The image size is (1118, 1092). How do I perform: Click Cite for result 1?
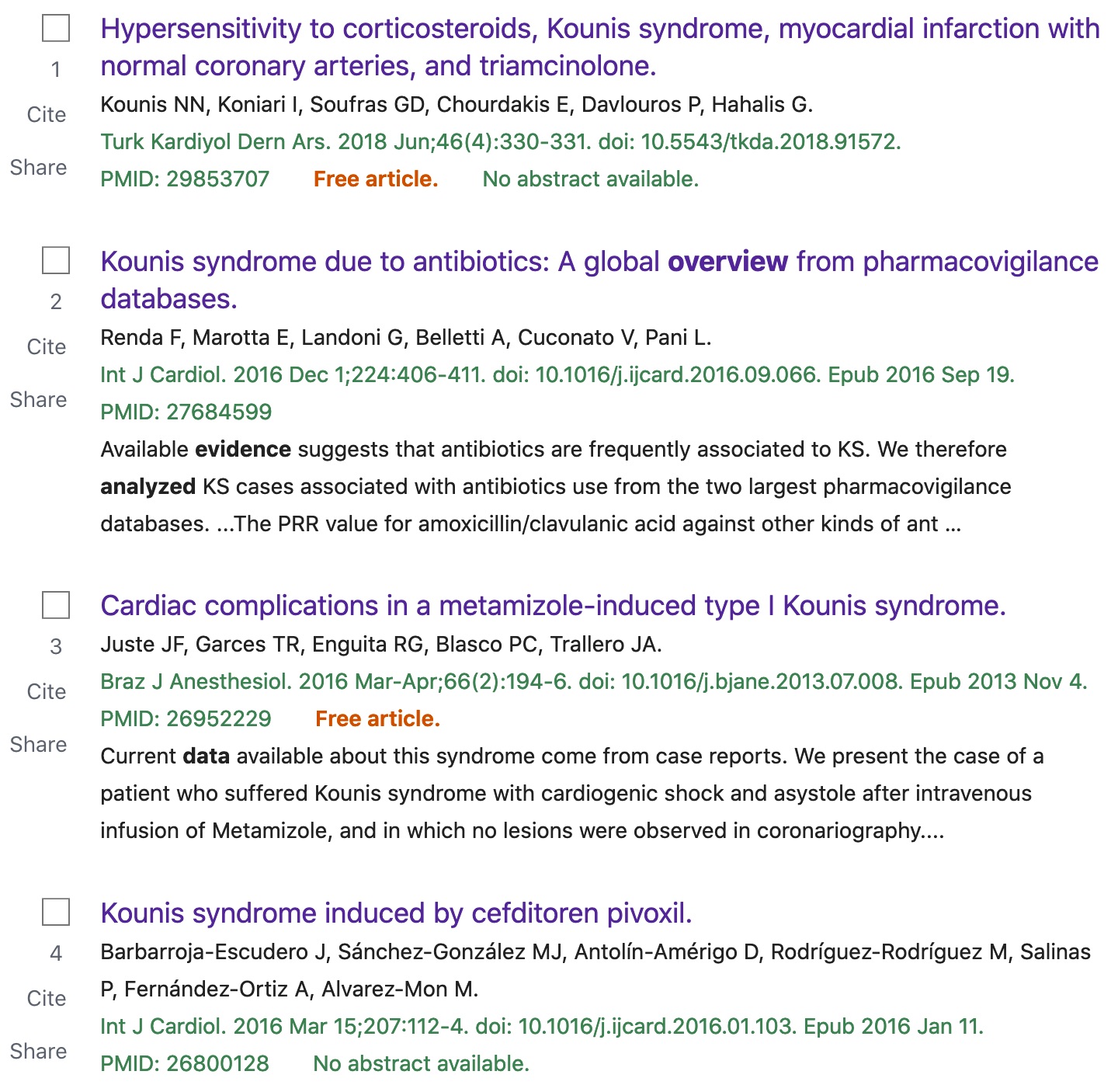pos(47,115)
